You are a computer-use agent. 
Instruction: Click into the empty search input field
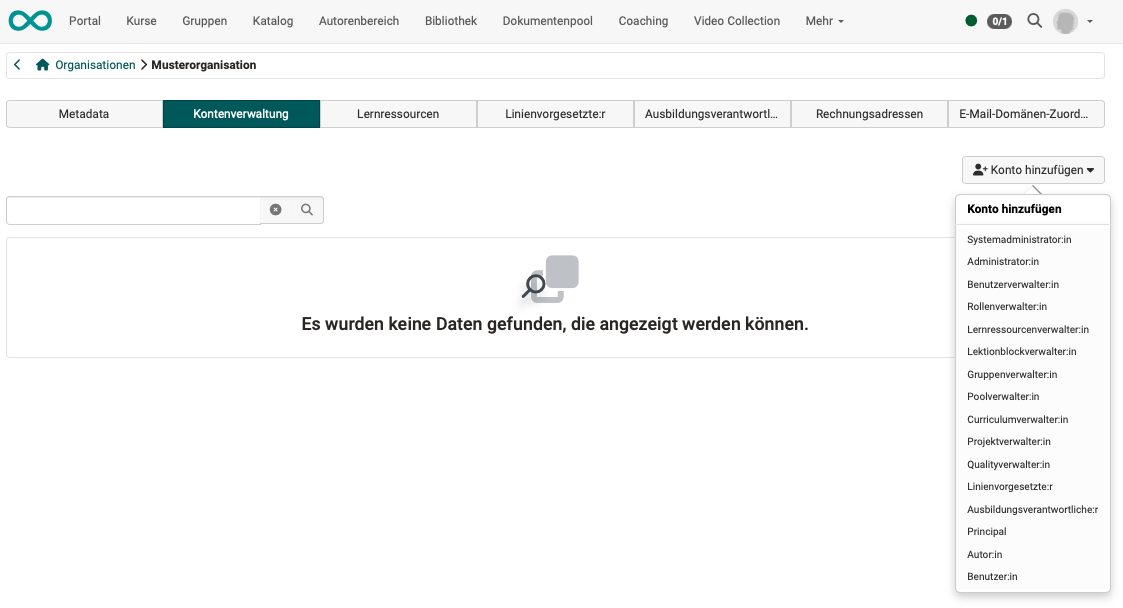click(130, 209)
